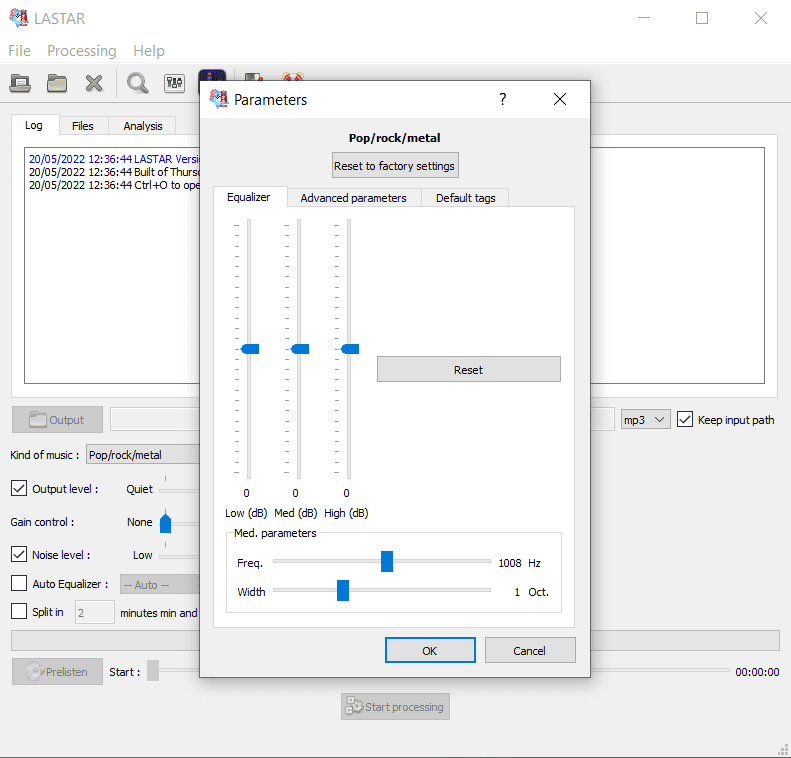Click the Split in minutes input field

(95, 612)
